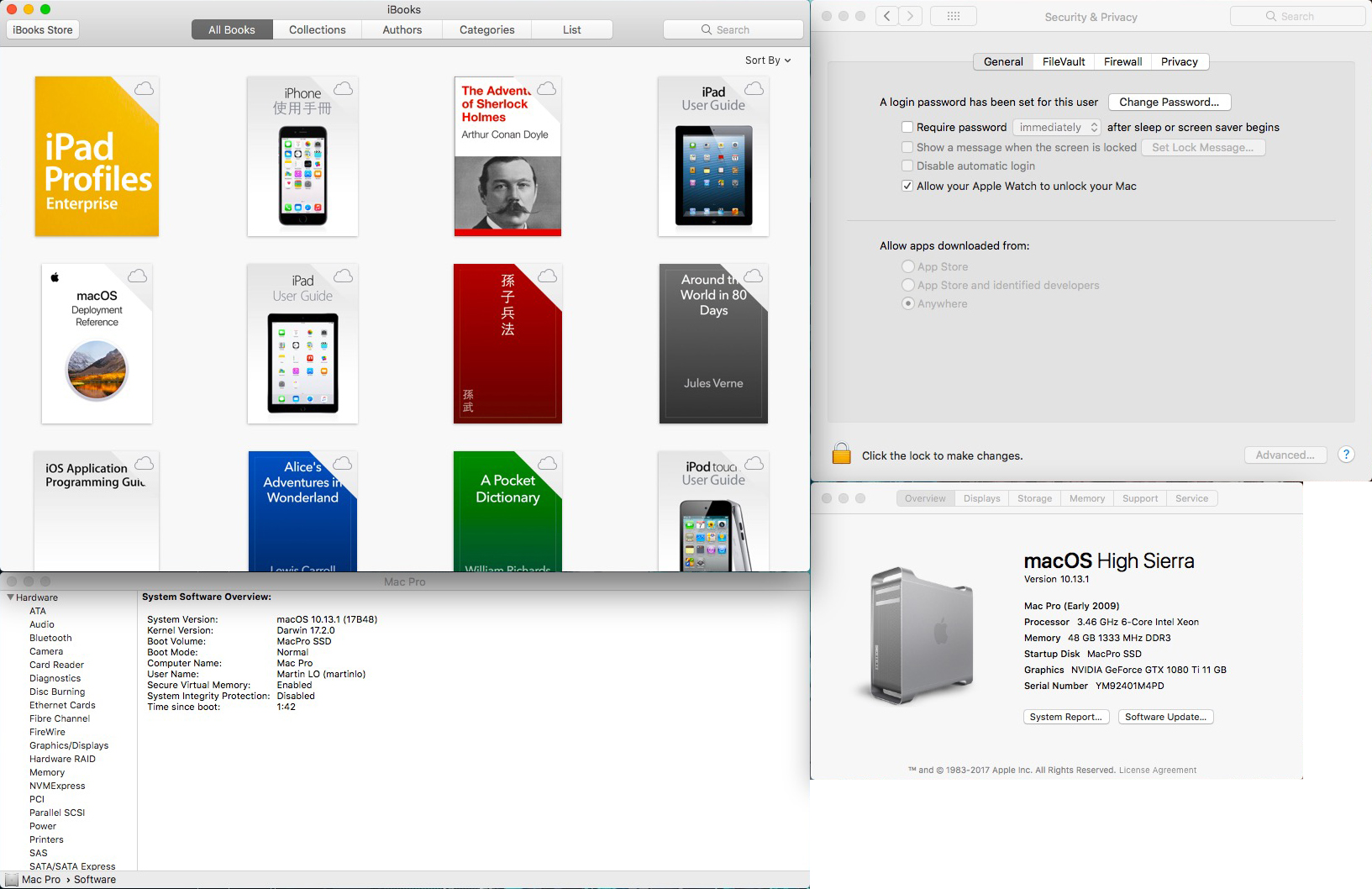Uncheck Allow Apple Watch to unlock Mac
1372x889 pixels.
[907, 186]
